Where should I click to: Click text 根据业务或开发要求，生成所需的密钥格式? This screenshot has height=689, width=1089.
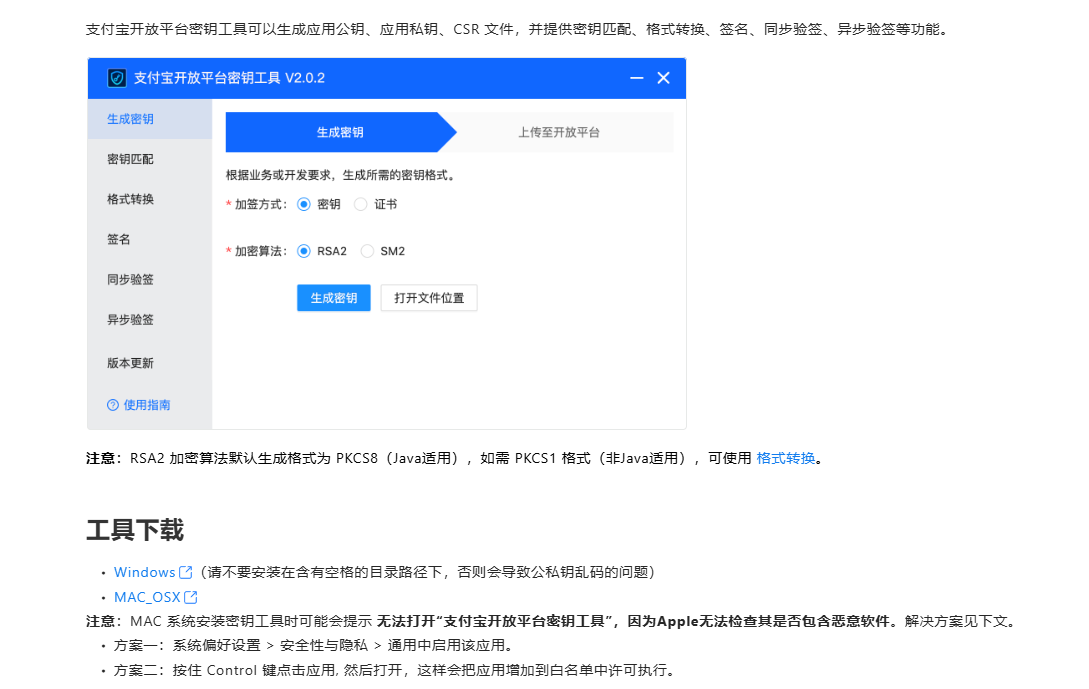click(340, 175)
